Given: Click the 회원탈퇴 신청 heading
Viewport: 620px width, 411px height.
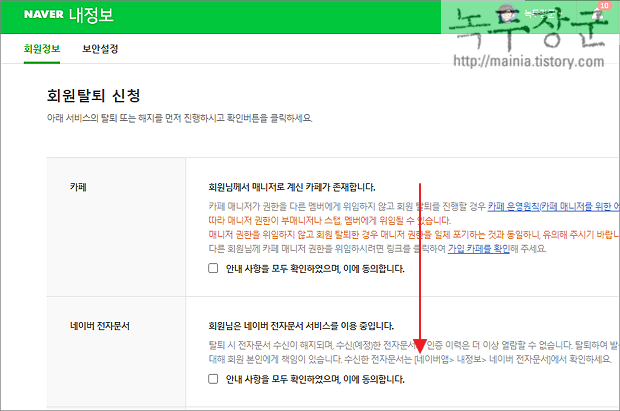Looking at the screenshot, I should (x=94, y=95).
